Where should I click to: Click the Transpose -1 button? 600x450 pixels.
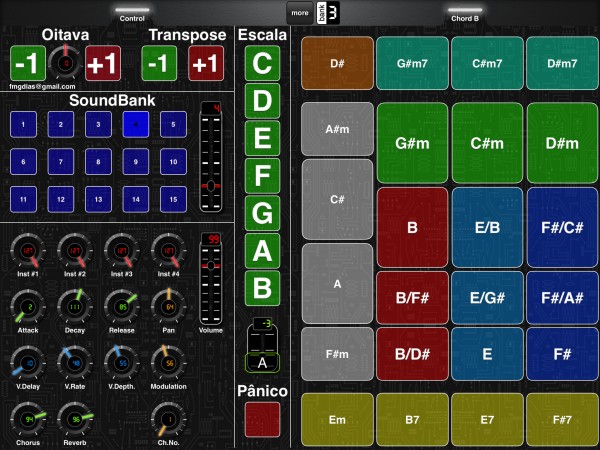pyautogui.click(x=159, y=63)
